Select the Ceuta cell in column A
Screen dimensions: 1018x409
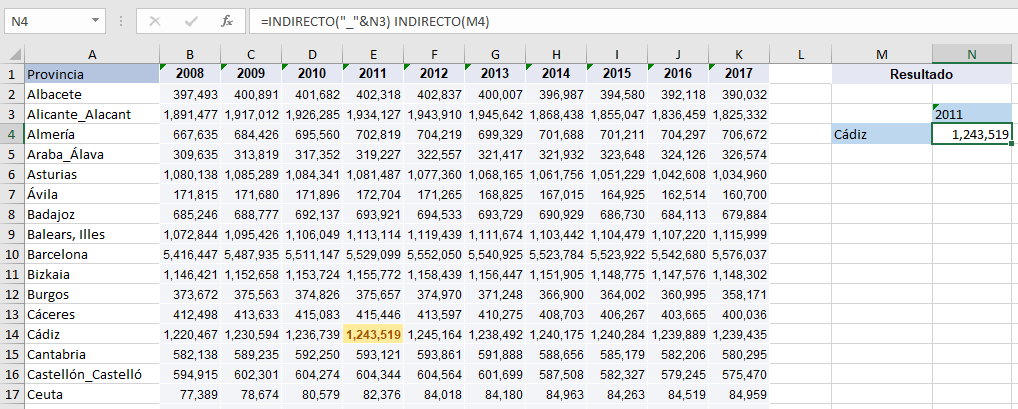tap(91, 394)
